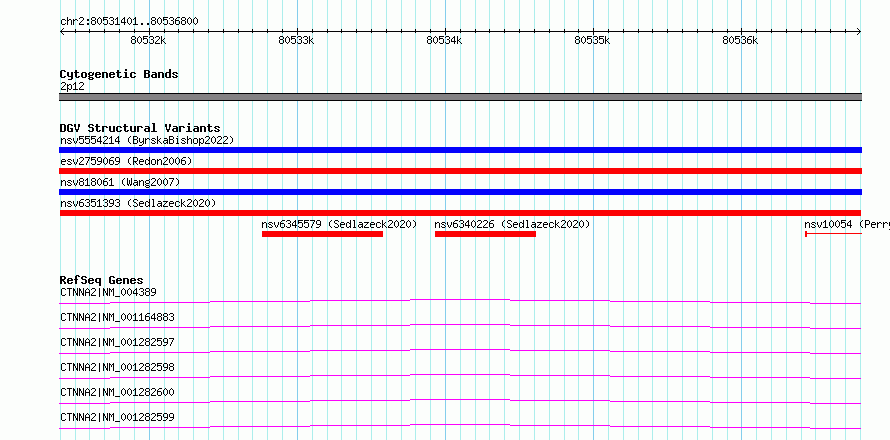Click the 80536k ruler tick label
The width and height of the screenshot is (890, 440).
click(x=740, y=40)
